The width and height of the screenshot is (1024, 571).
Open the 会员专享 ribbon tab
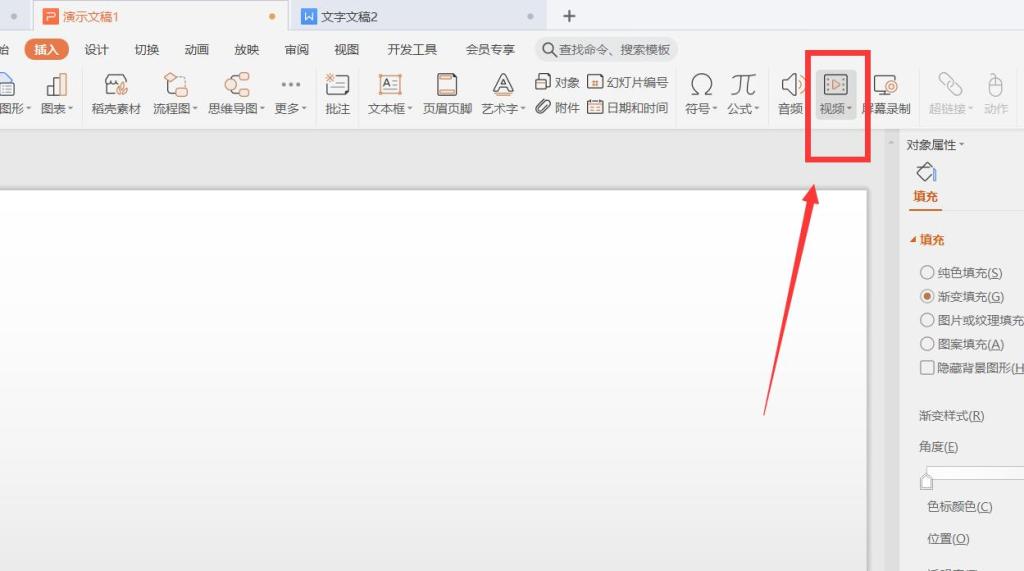(490, 50)
